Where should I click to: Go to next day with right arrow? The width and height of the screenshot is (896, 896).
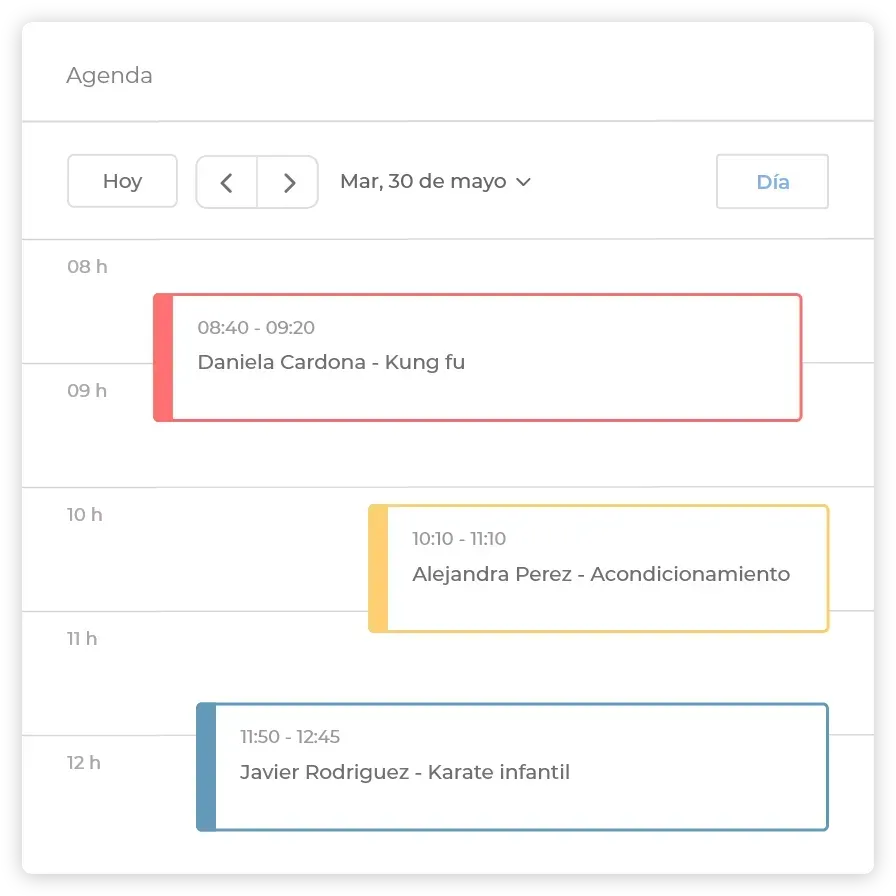[288, 182]
